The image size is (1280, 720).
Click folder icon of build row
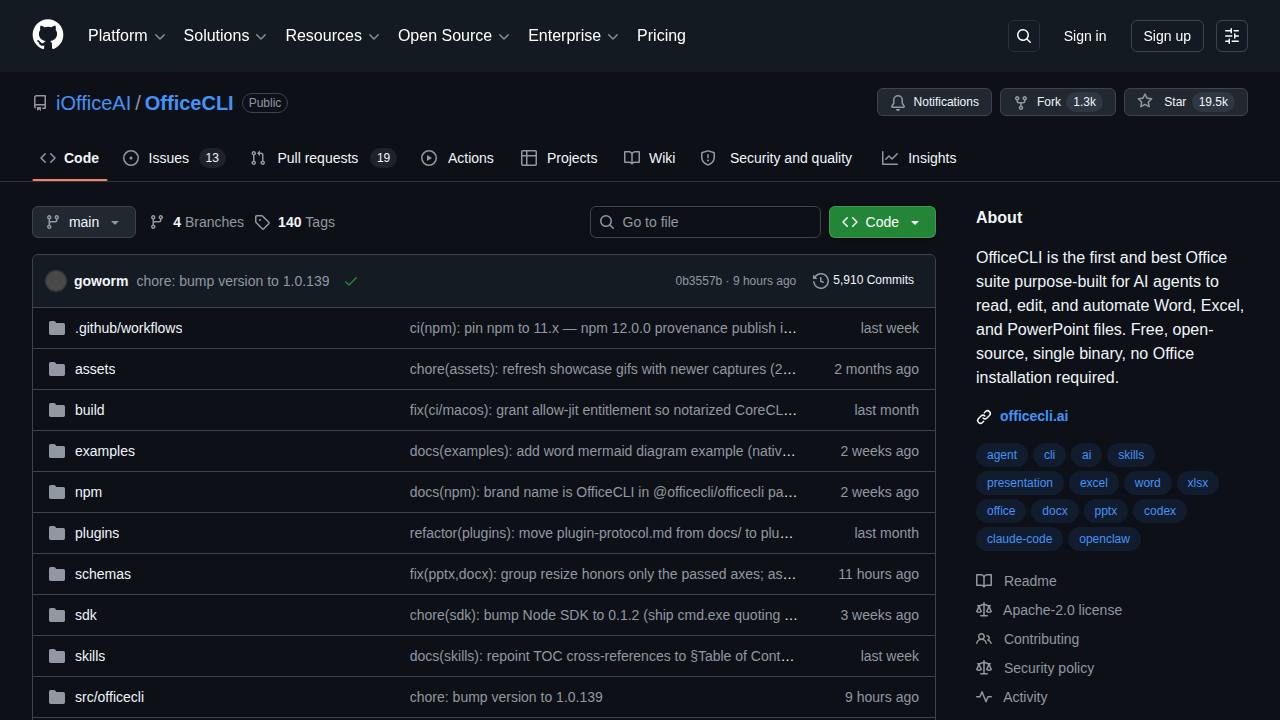[x=57, y=410]
